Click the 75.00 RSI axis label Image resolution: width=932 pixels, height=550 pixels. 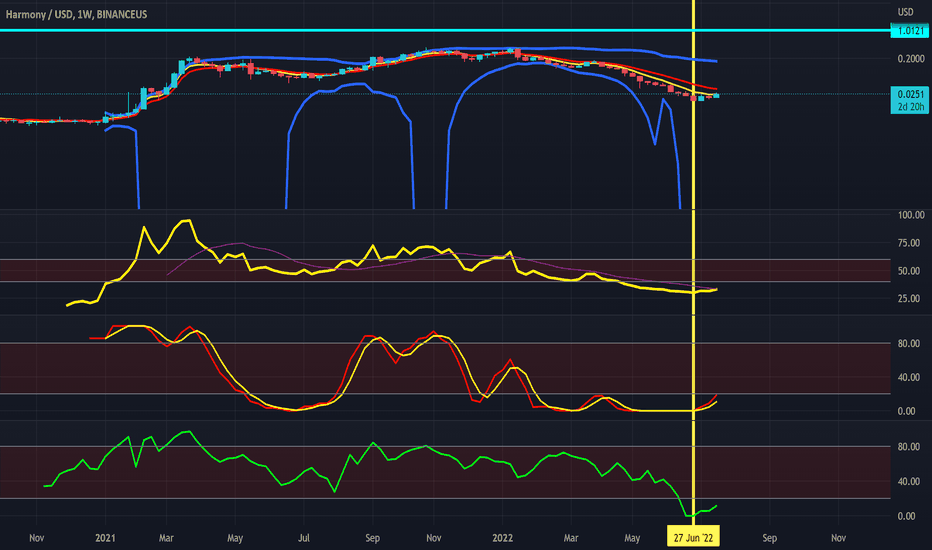pos(909,243)
